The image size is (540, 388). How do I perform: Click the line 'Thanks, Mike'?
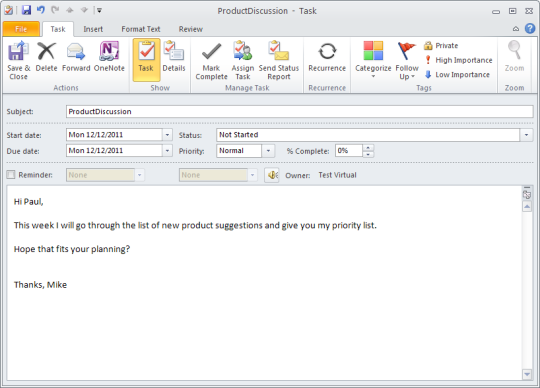40,285
